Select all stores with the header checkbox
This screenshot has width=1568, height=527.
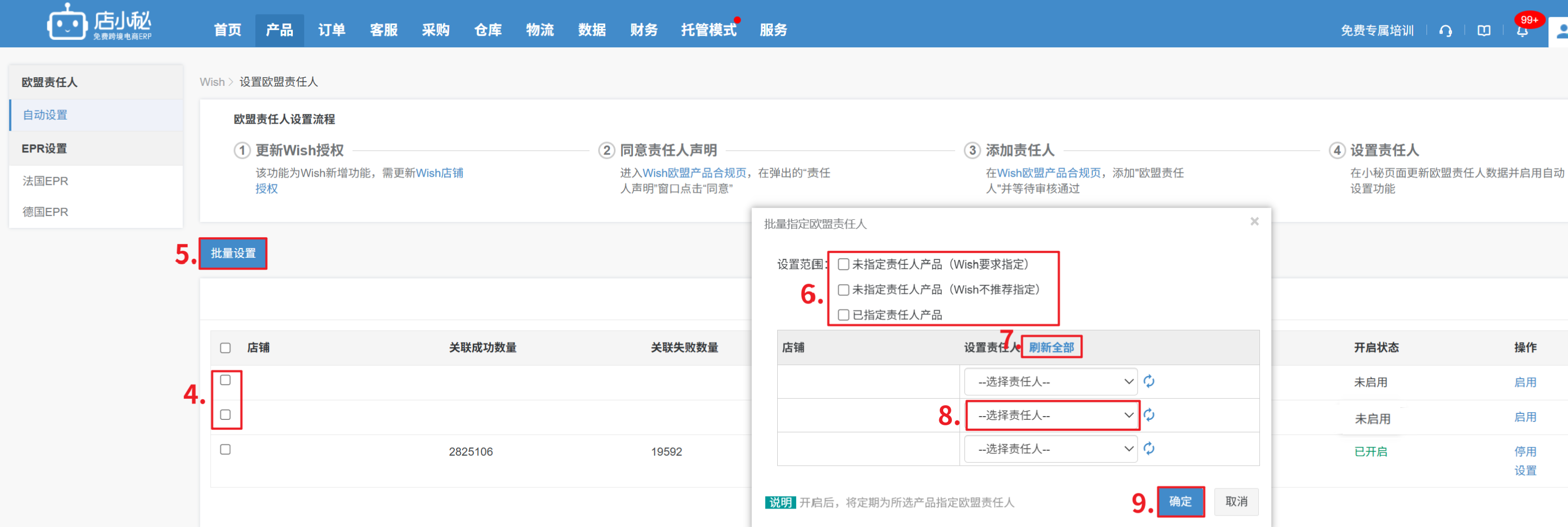(x=225, y=348)
